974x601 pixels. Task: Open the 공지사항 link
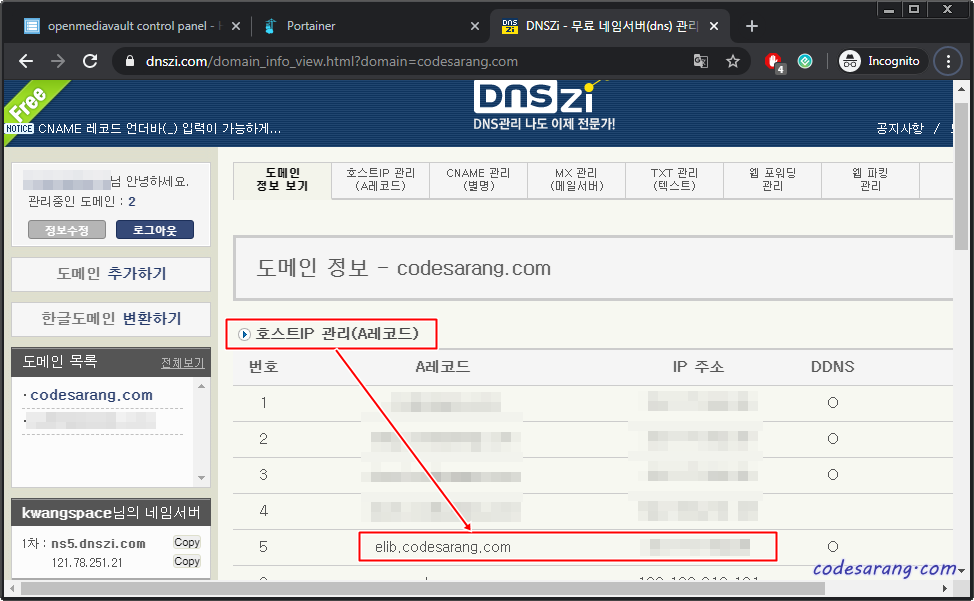899,129
